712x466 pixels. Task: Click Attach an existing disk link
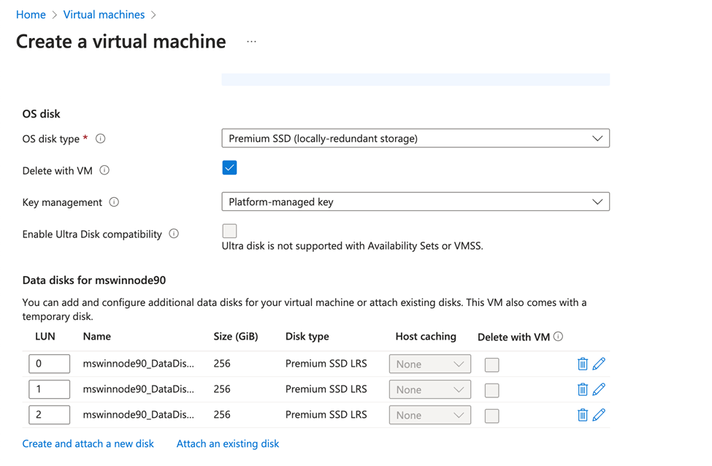click(227, 443)
